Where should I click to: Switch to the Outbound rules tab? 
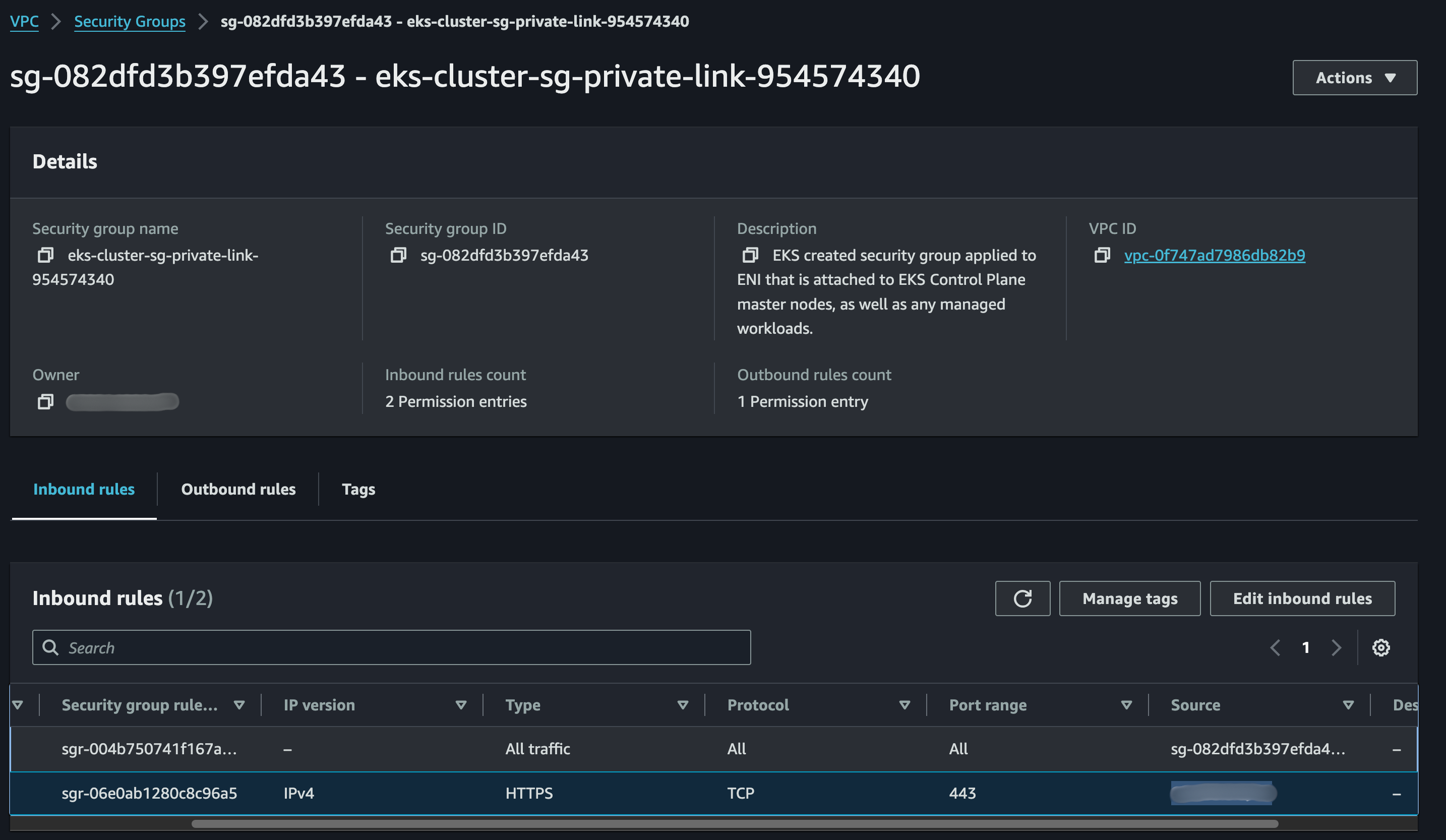point(238,489)
